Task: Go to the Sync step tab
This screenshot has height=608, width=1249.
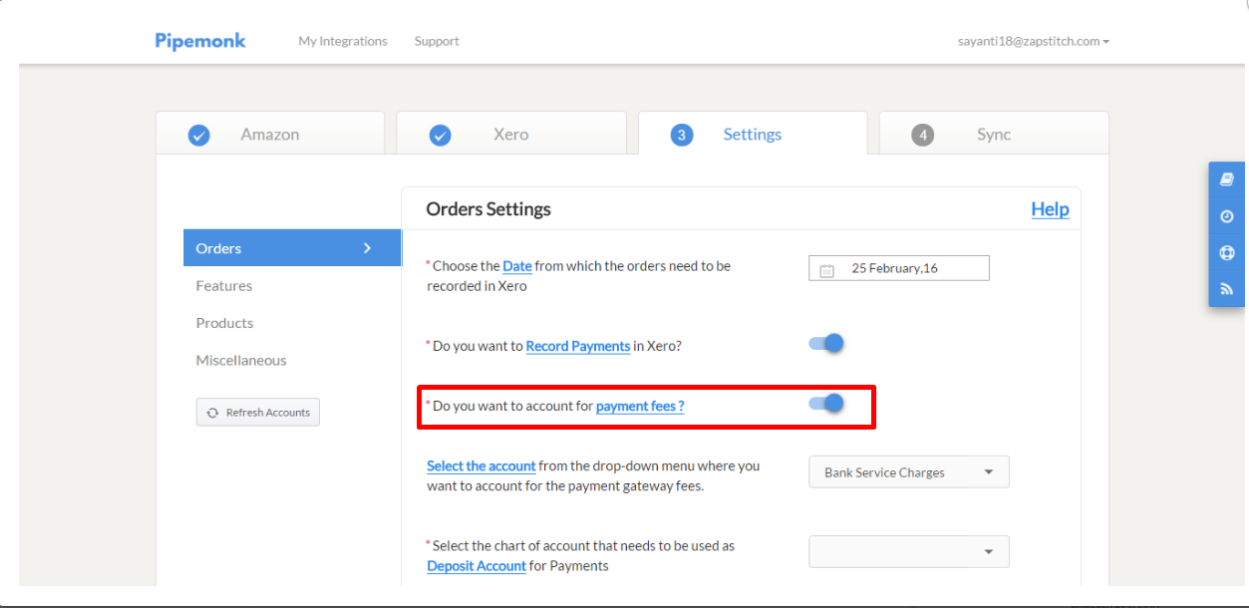Action: coord(994,133)
